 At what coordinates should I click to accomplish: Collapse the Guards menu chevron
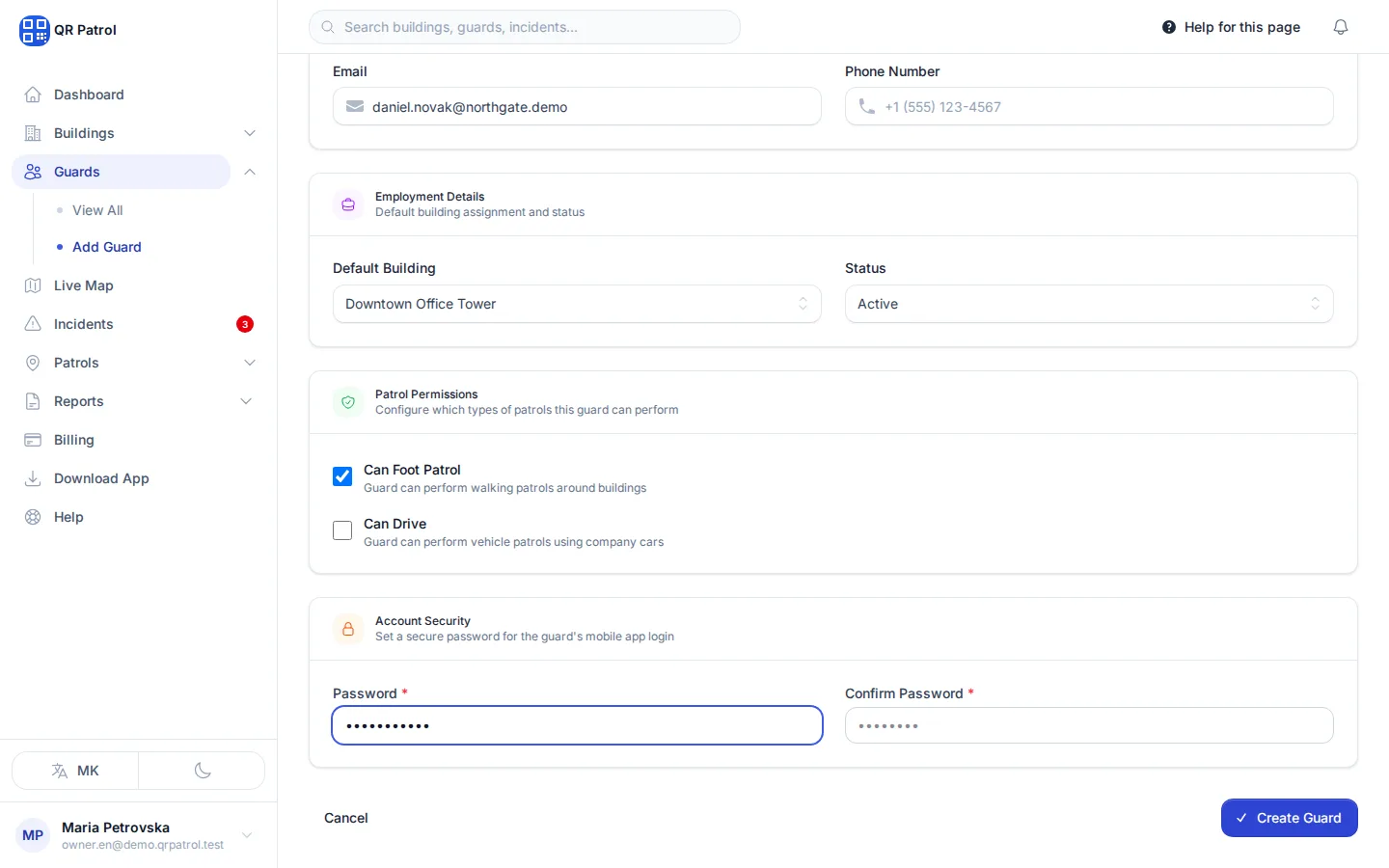tap(250, 172)
